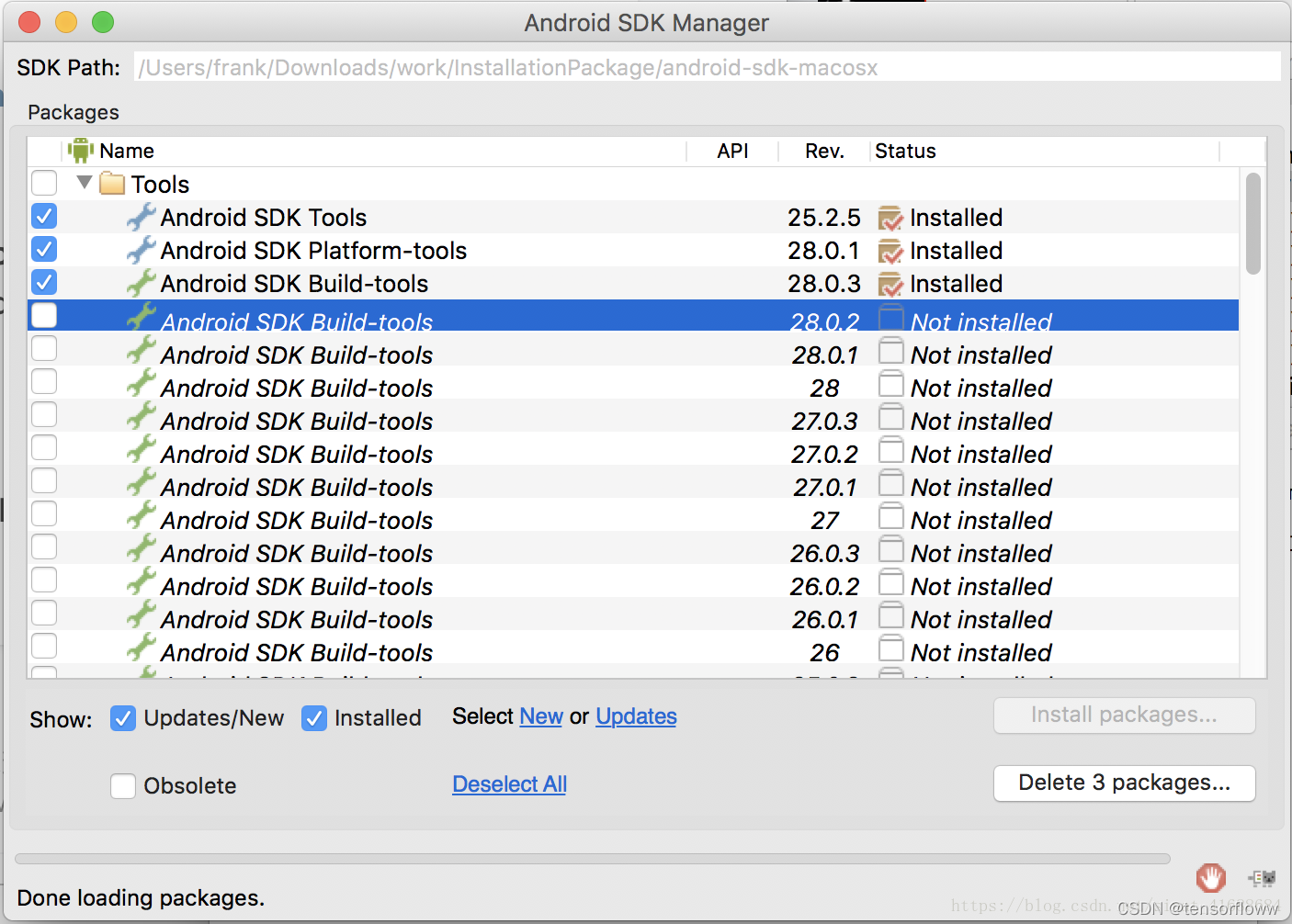Click the progress bar at the bottom
This screenshot has width=1292, height=924.
click(x=593, y=859)
